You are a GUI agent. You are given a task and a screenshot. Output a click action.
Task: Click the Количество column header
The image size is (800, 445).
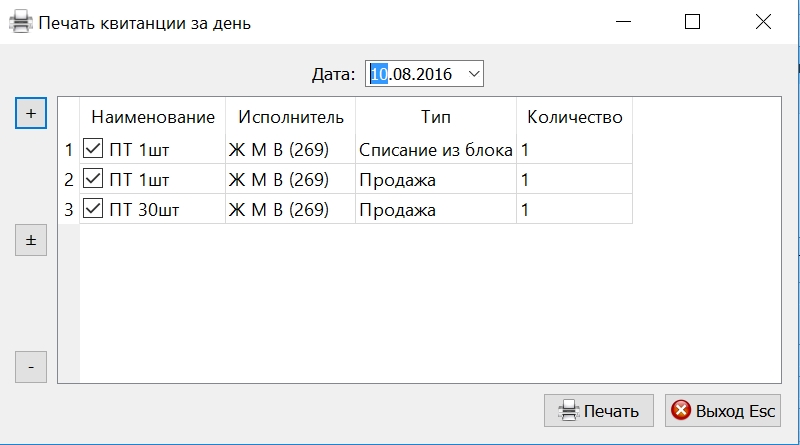click(x=574, y=117)
